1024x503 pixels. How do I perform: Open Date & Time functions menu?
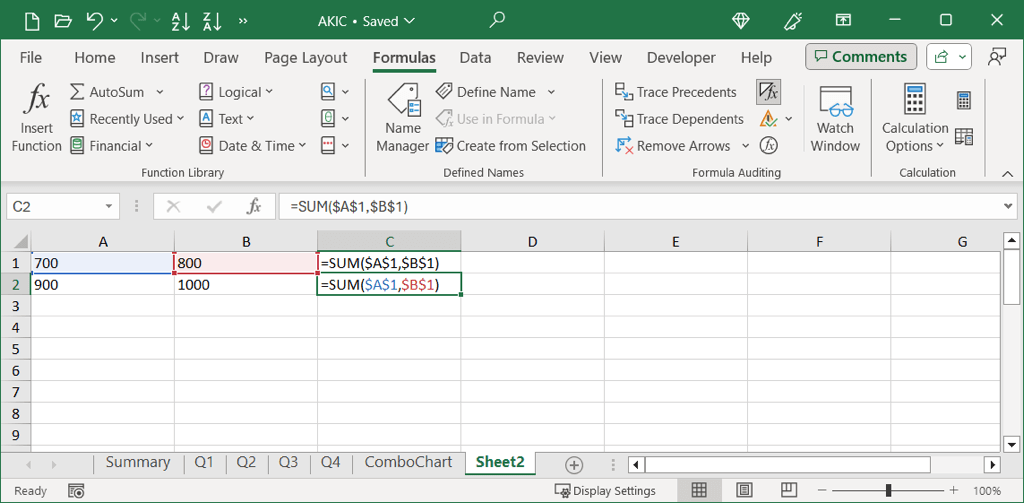pos(253,146)
